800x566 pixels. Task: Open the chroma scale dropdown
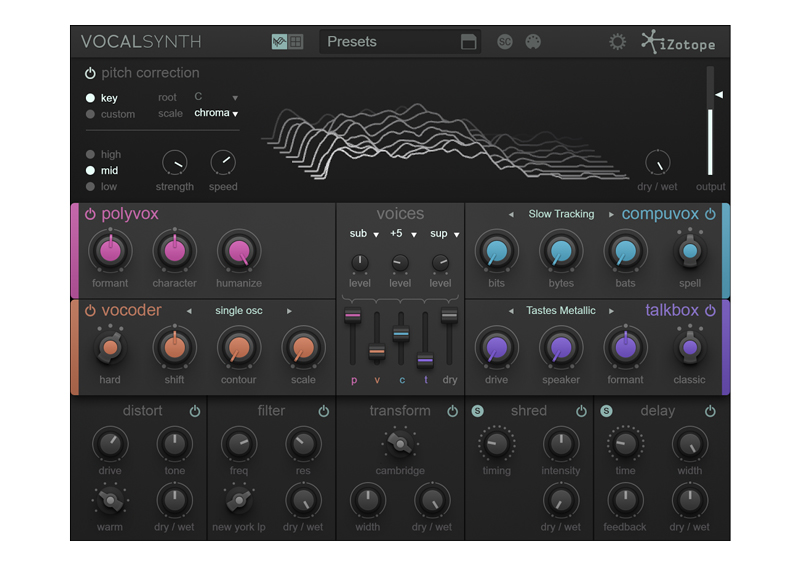[216, 113]
